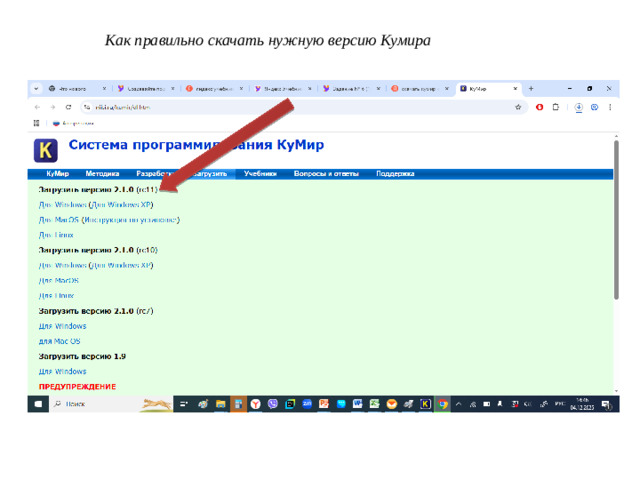Open the MacOS installation instructions link
Viewport: 640px width, 480px height.
click(131, 220)
